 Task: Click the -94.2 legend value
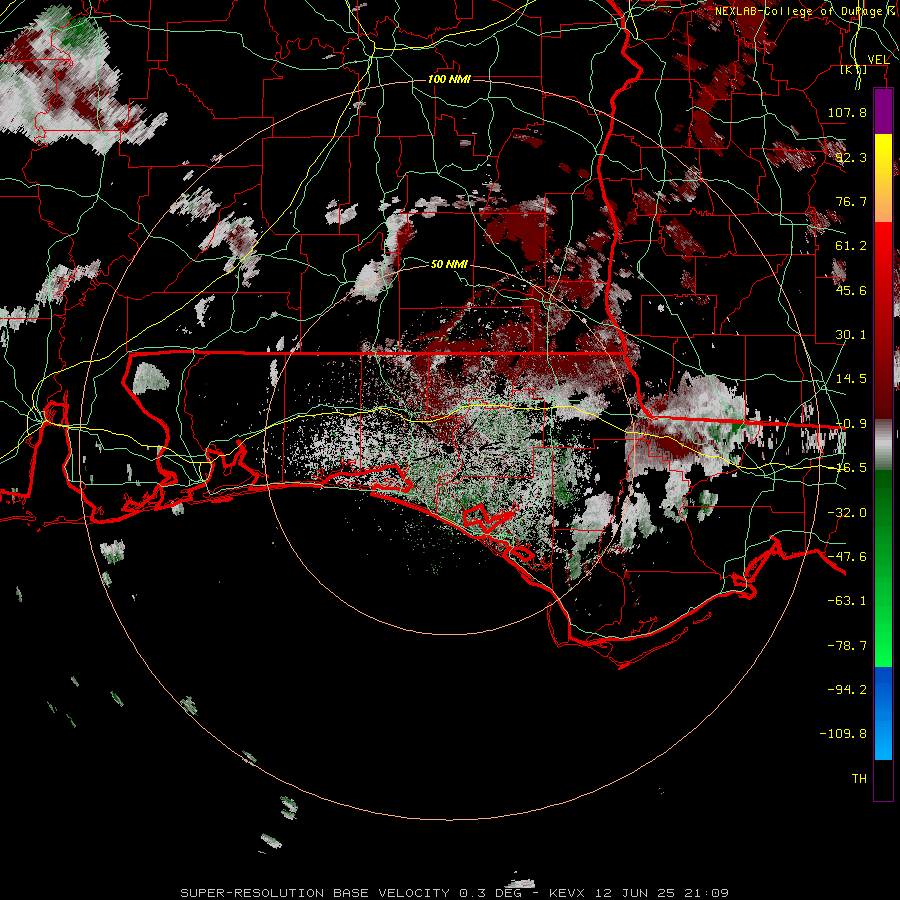click(847, 690)
